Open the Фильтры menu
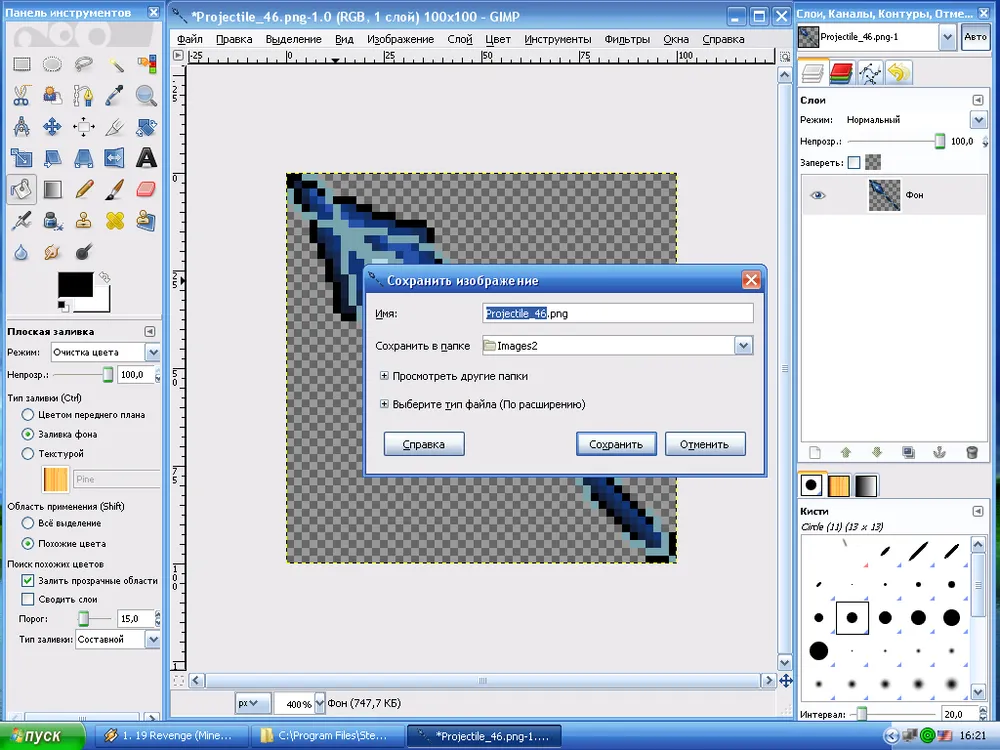The image size is (1000, 750). tap(627, 39)
